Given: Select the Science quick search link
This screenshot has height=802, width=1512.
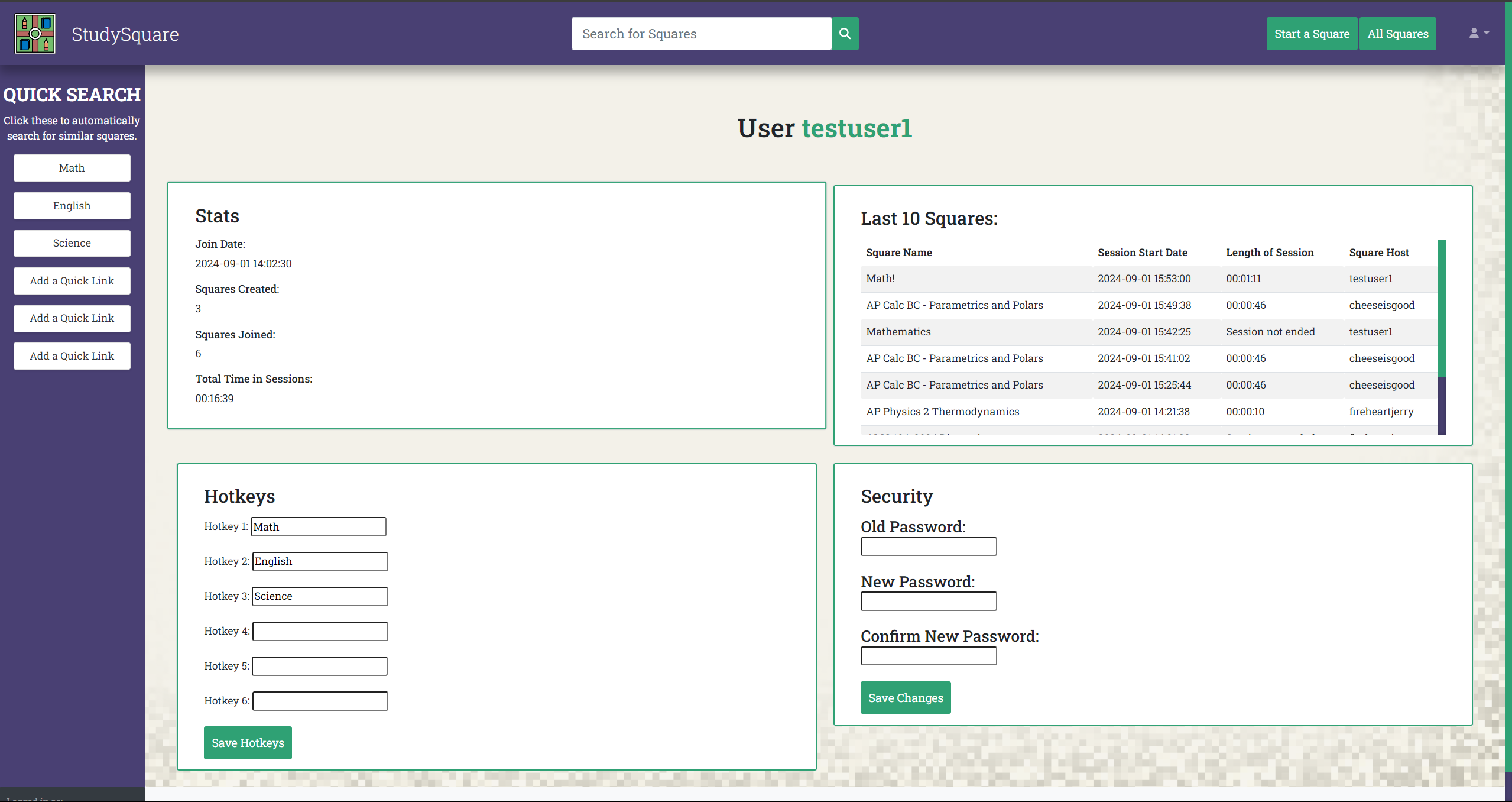Looking at the screenshot, I should tap(72, 243).
